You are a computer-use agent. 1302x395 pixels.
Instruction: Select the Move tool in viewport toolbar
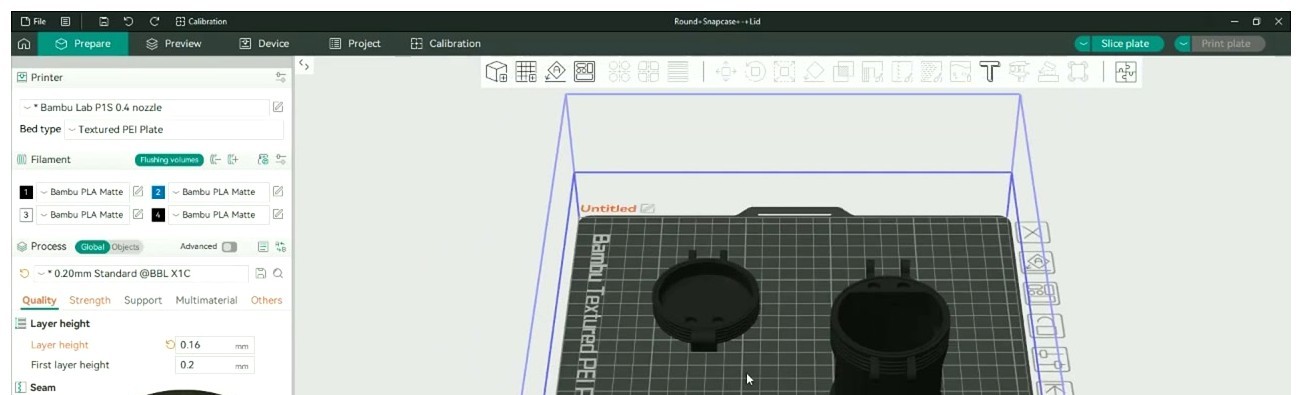tap(726, 71)
